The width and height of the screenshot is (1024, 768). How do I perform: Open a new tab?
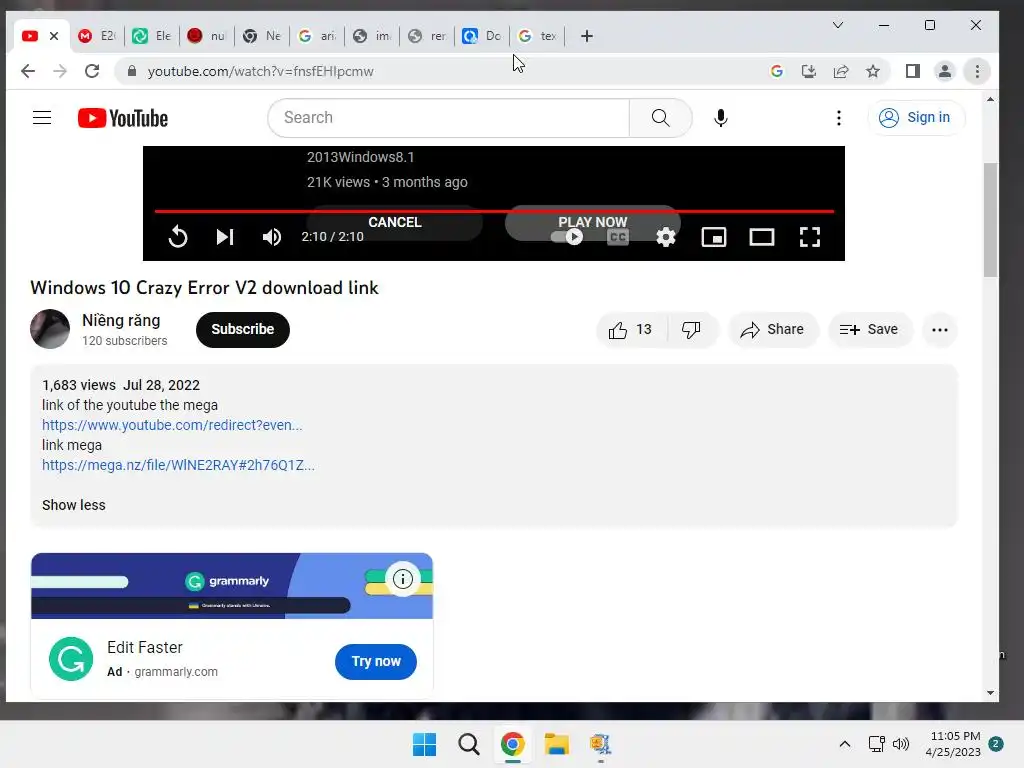[x=586, y=36]
